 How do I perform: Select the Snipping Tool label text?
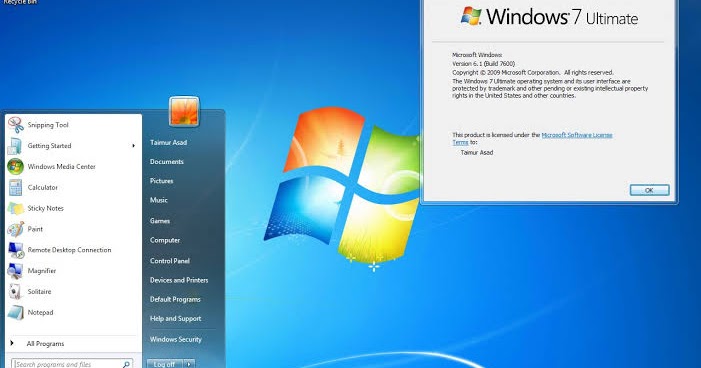[48, 125]
